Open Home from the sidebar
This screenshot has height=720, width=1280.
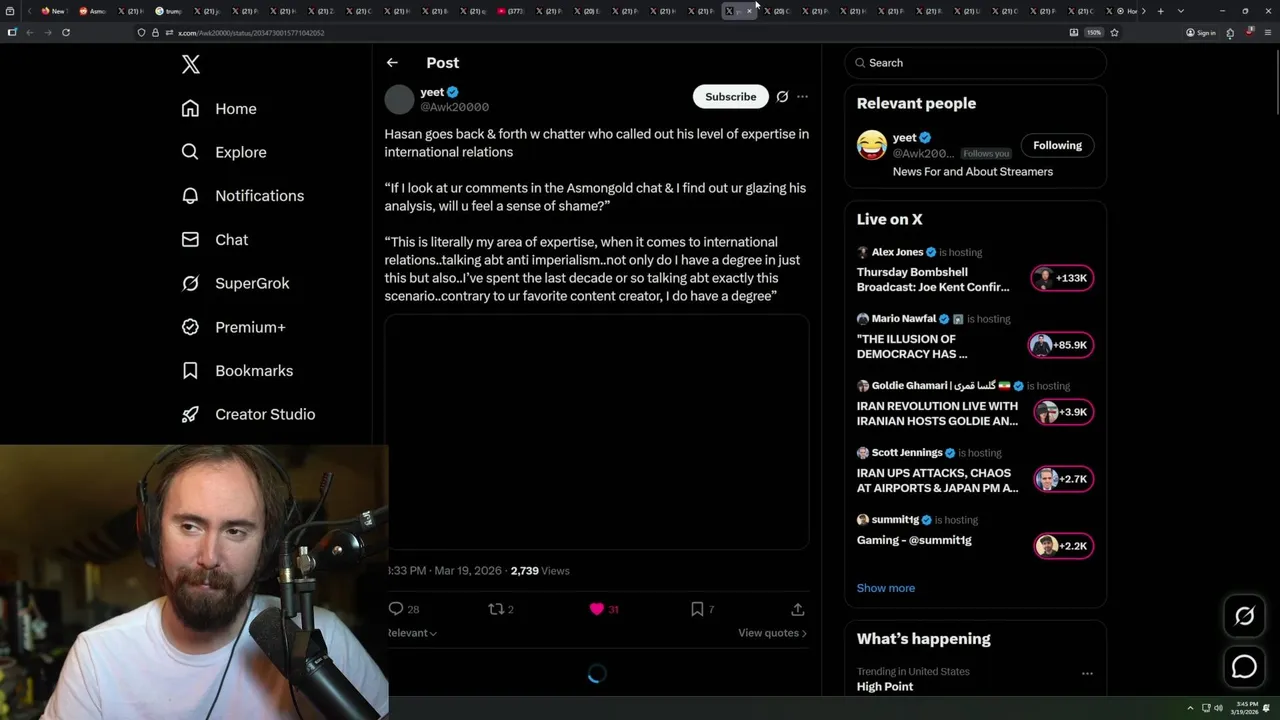point(219,108)
